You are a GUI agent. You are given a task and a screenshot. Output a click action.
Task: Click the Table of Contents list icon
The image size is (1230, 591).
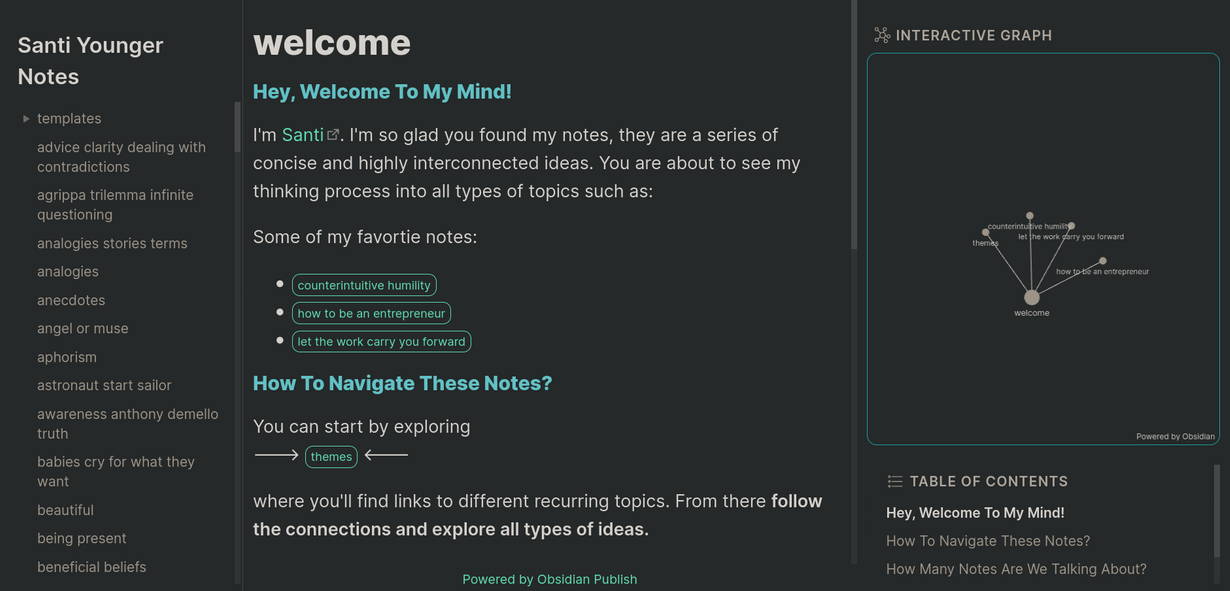pyautogui.click(x=895, y=481)
